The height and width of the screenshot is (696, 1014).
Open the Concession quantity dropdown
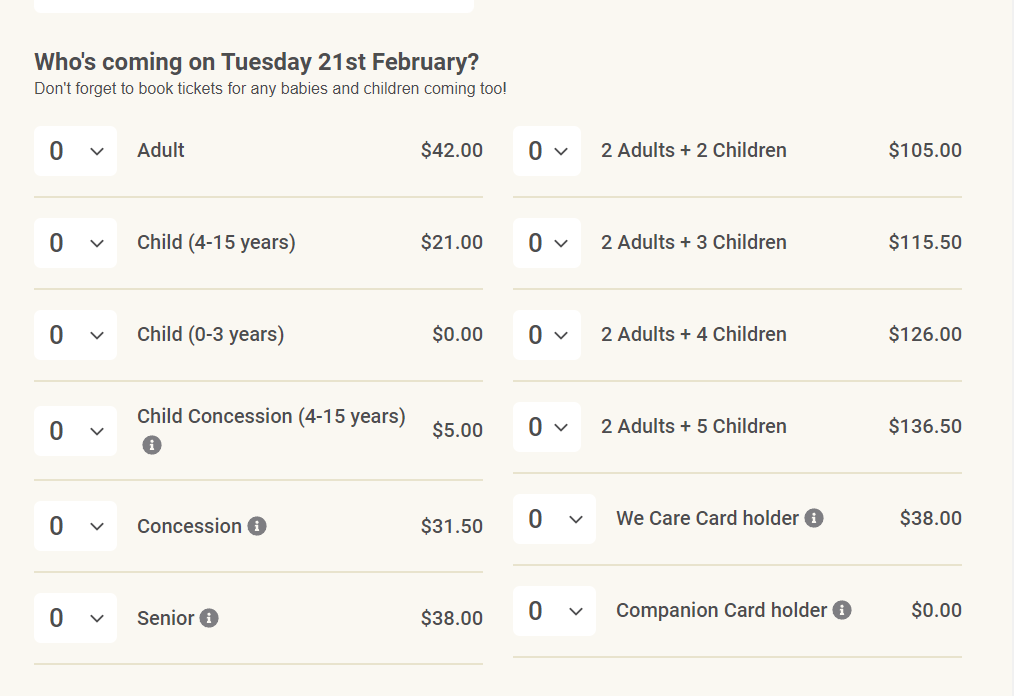point(75,527)
